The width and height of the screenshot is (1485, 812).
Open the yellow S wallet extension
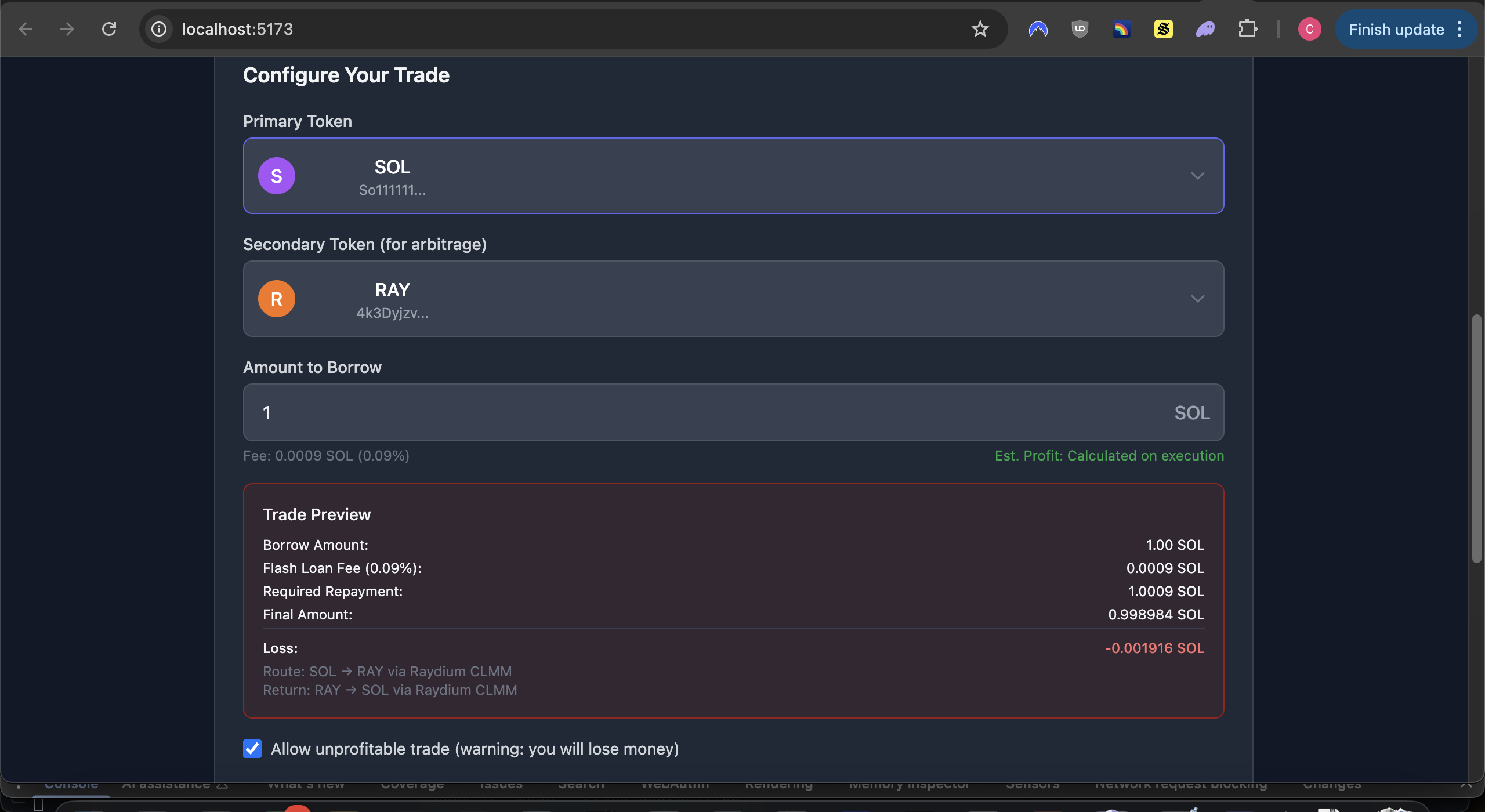[x=1164, y=29]
